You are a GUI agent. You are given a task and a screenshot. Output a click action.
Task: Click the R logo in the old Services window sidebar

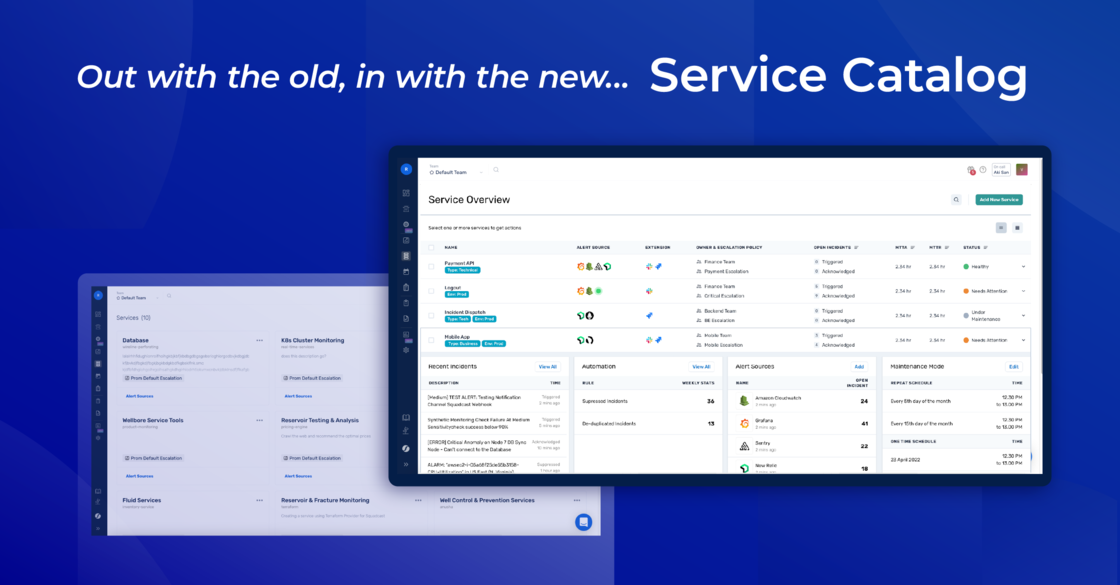coord(99,295)
